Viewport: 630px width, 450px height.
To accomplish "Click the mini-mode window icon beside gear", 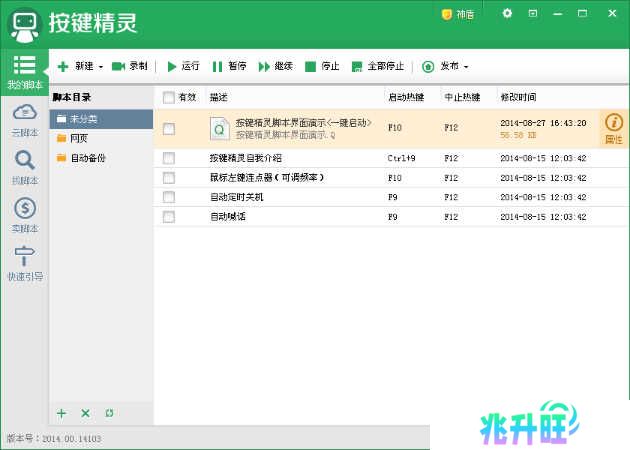I will [532, 14].
